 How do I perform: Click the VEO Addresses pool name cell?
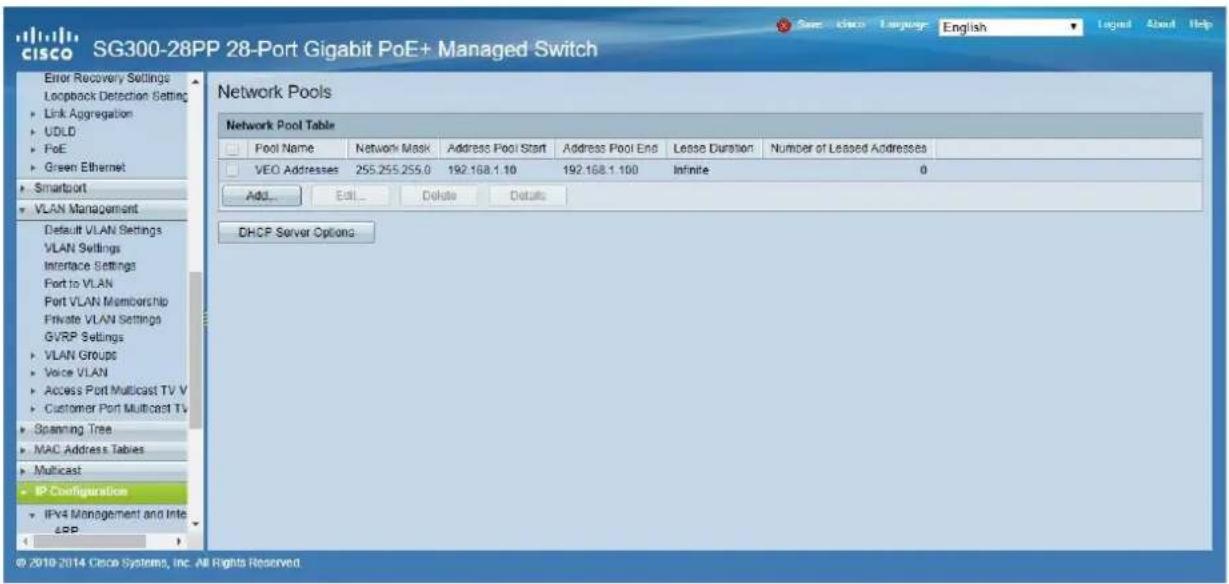[298, 171]
